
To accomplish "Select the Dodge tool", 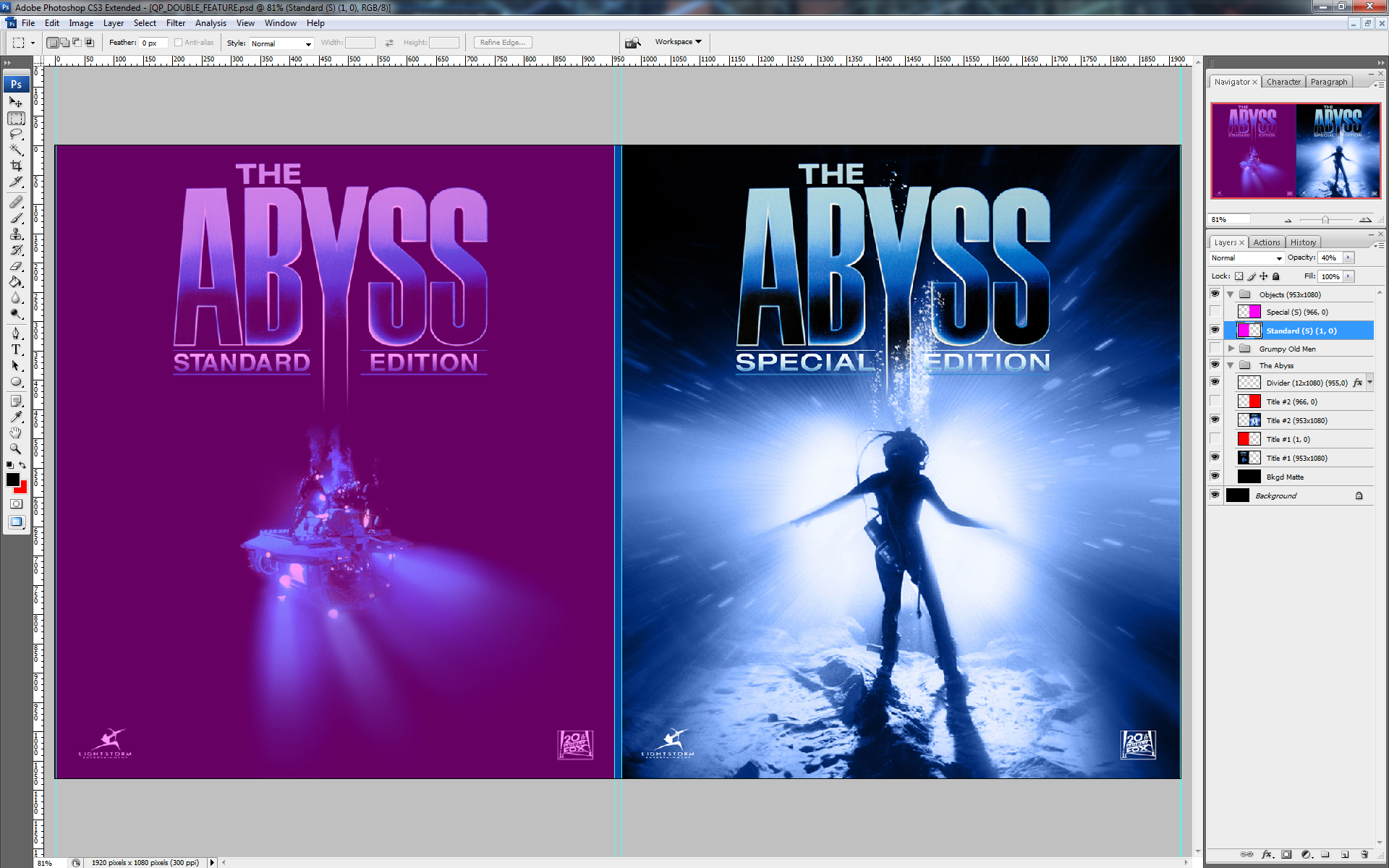I will pyautogui.click(x=16, y=313).
